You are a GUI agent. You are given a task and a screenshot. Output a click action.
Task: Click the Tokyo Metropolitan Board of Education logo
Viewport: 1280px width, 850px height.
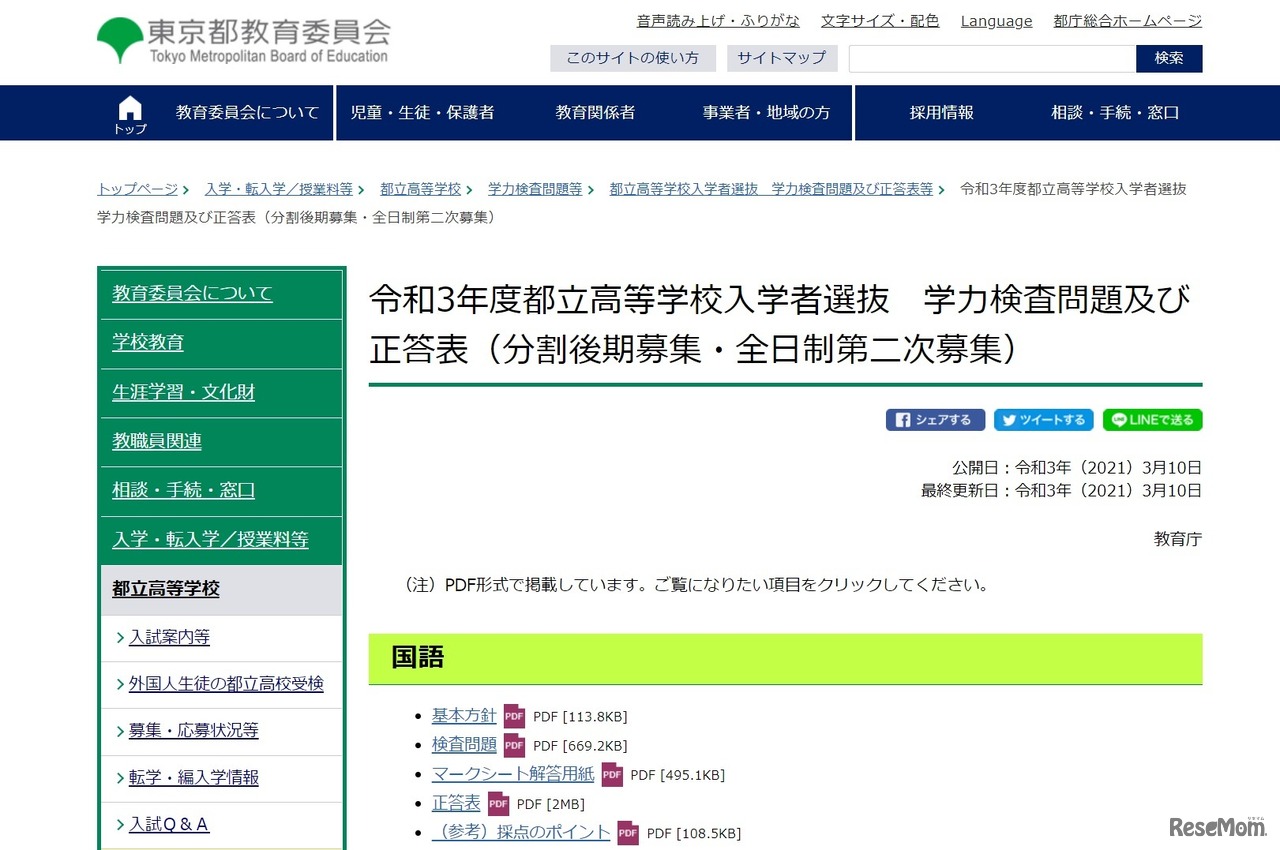[x=243, y=41]
